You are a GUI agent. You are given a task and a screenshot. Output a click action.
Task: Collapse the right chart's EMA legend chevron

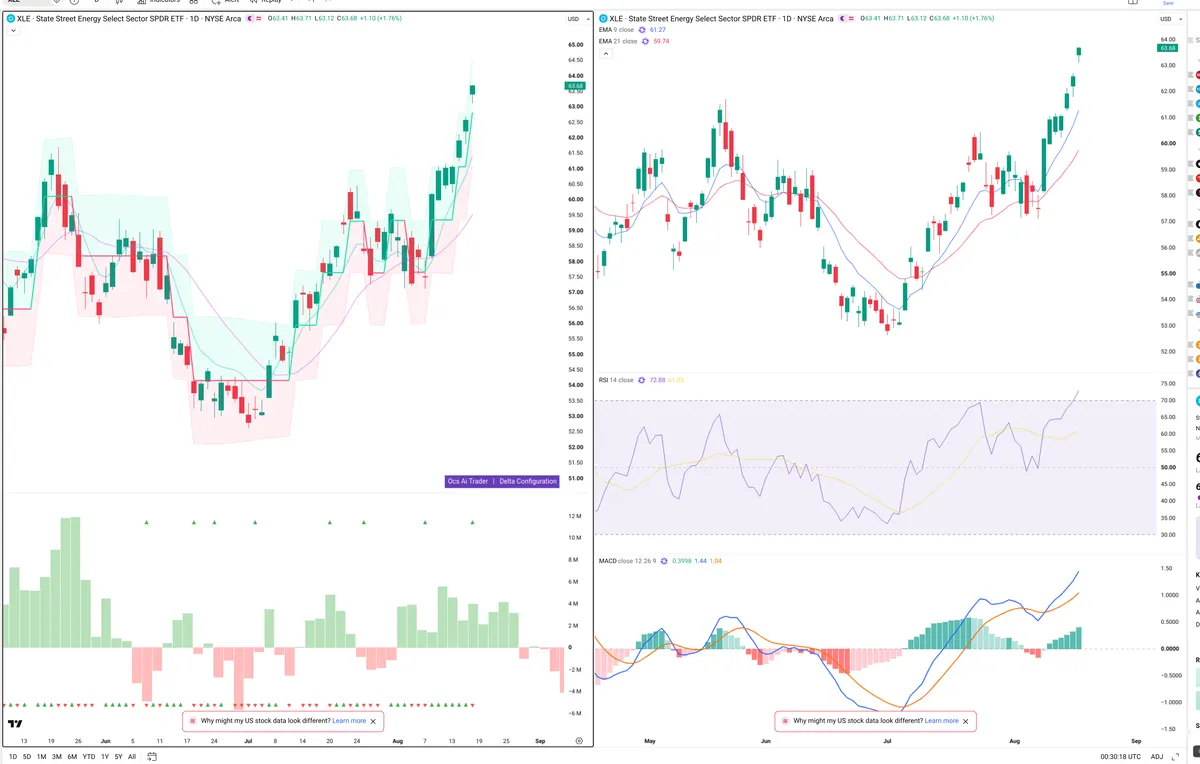tap(604, 53)
